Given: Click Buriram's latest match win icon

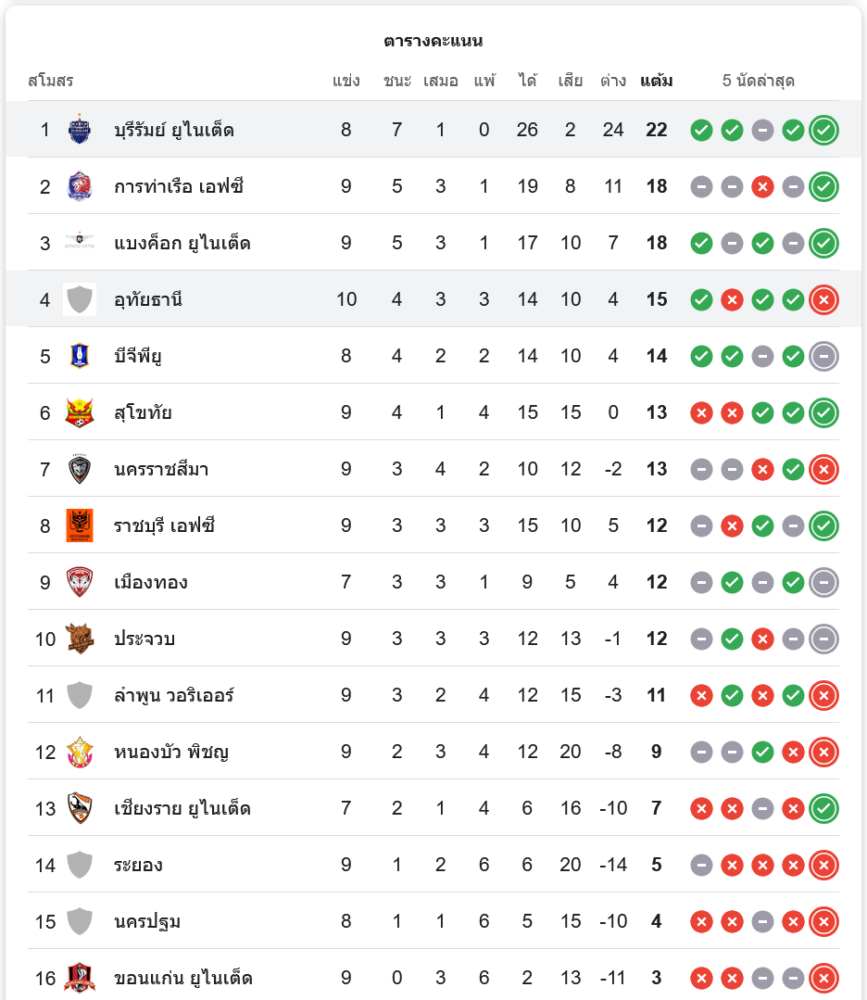Looking at the screenshot, I should (x=824, y=130).
